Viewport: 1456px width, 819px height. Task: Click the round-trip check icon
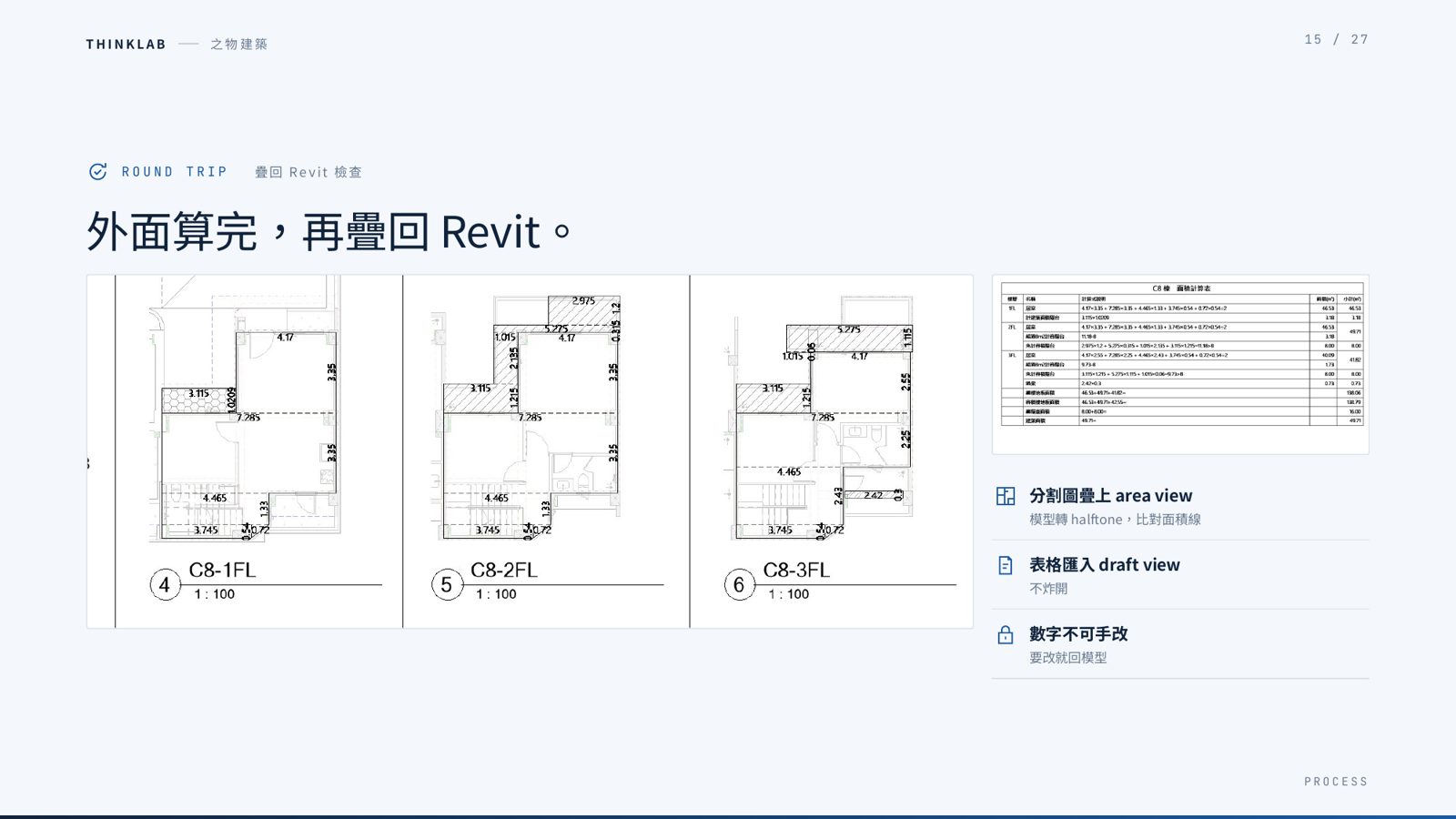97,172
